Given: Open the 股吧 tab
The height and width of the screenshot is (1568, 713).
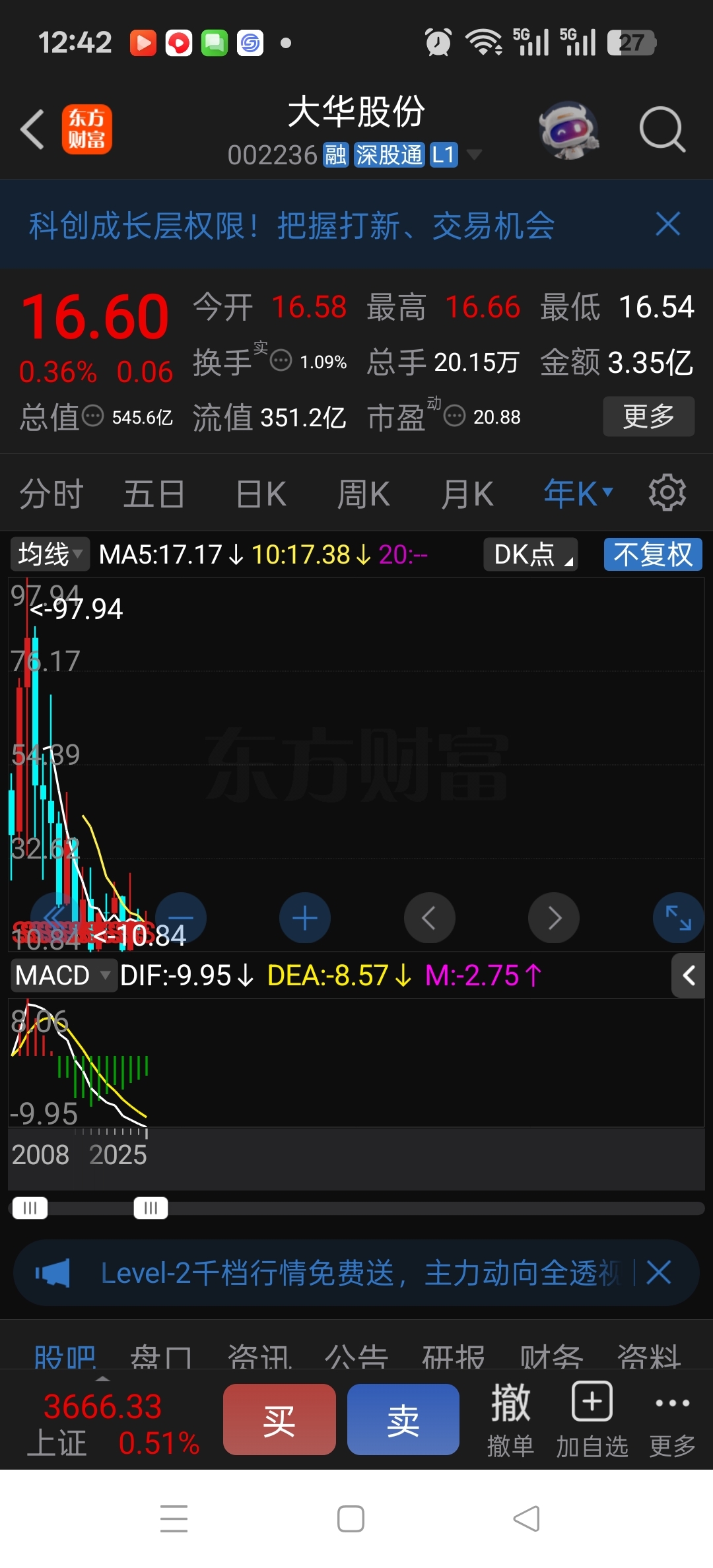Looking at the screenshot, I should click(65, 1357).
